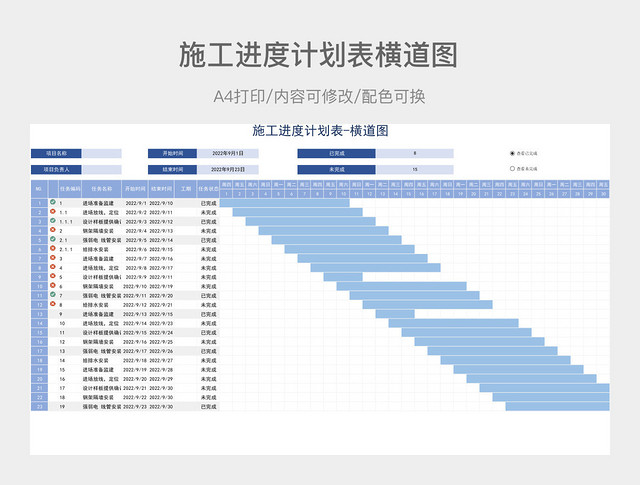This screenshot has height=485, width=640.
Task: Click the 未完成 count value cell
Action: pyautogui.click(x=415, y=169)
